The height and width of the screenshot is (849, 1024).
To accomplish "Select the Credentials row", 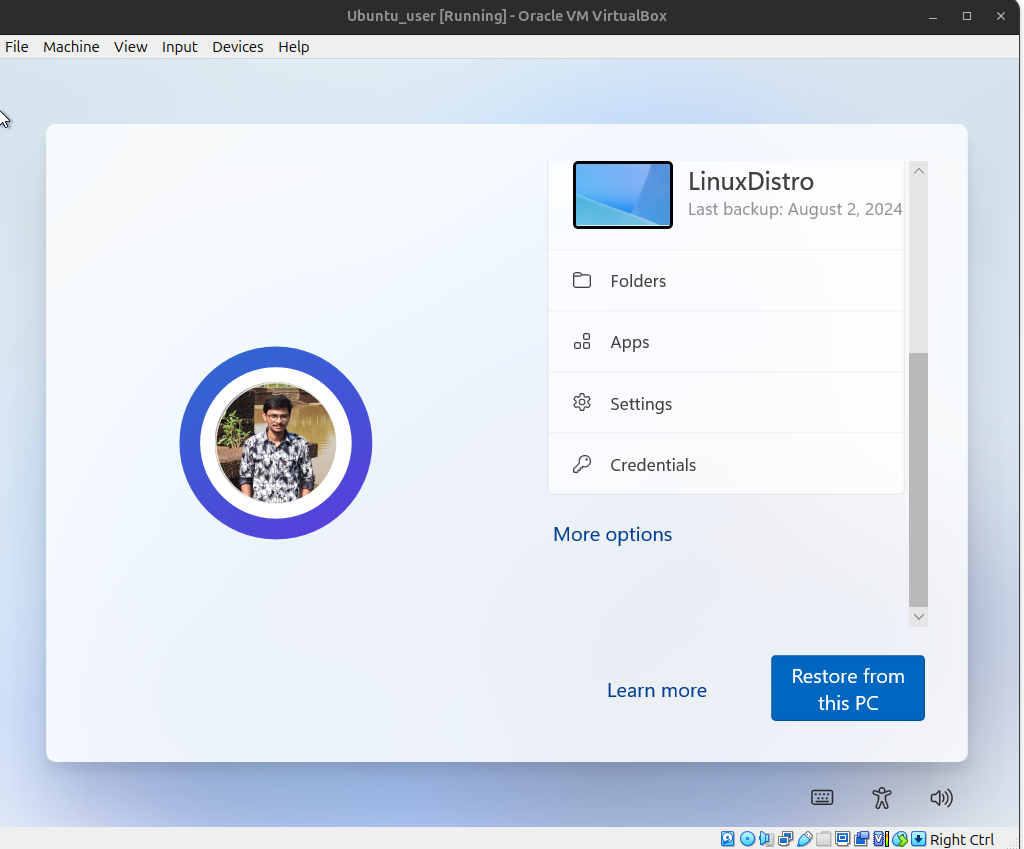I will (726, 464).
